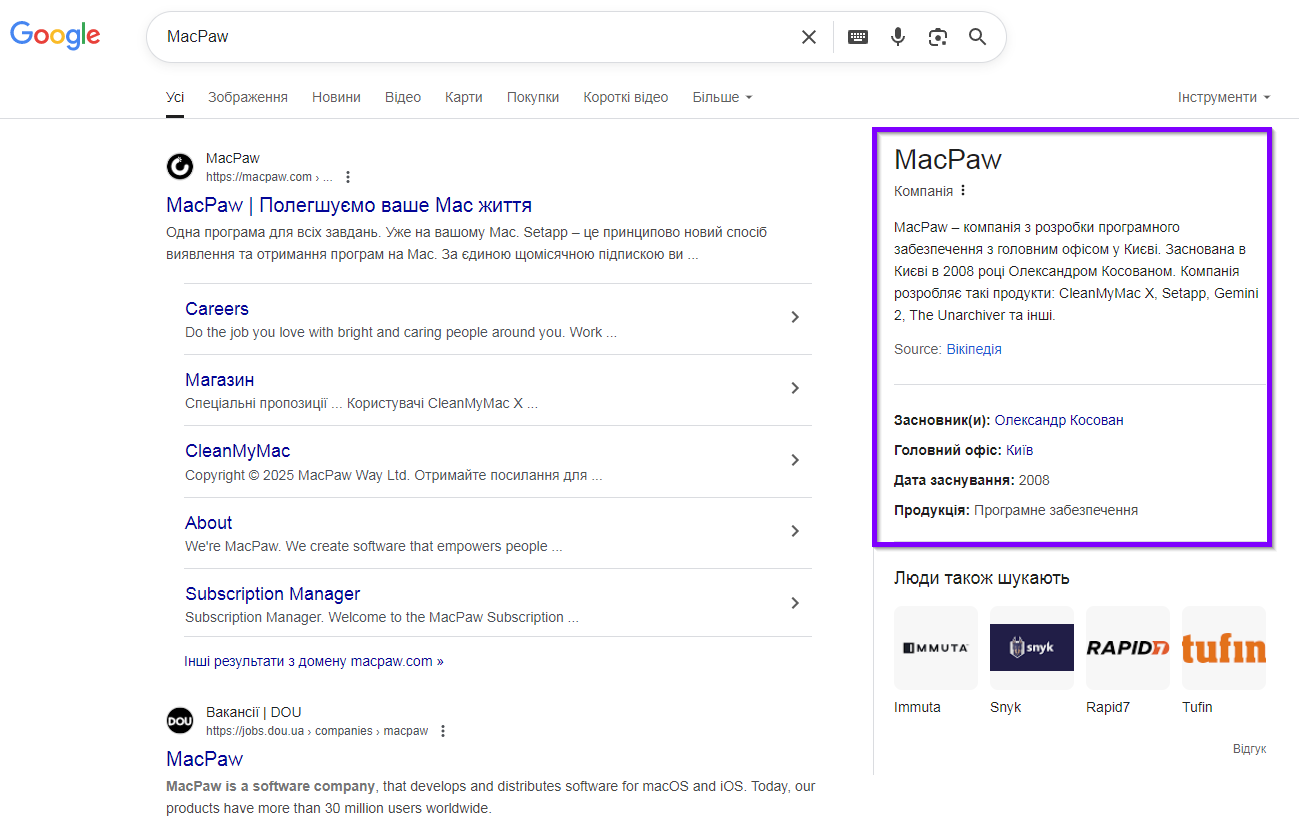The image size is (1299, 828).
Task: Click the Snyk name label
Action: coord(1006,707)
